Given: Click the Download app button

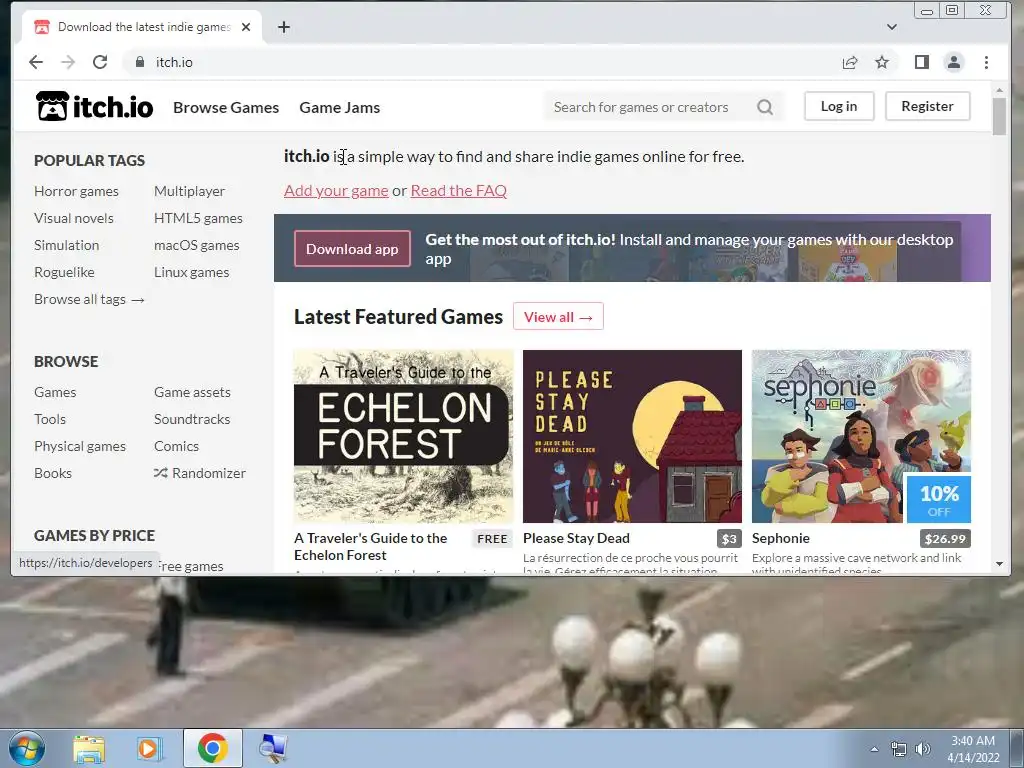Looking at the screenshot, I should (352, 249).
